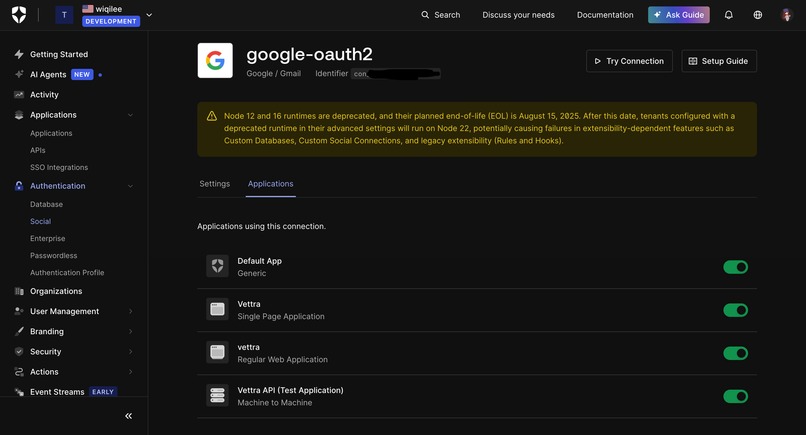806x435 pixels.
Task: Click the Google logo thumbnail
Action: pos(215,60)
